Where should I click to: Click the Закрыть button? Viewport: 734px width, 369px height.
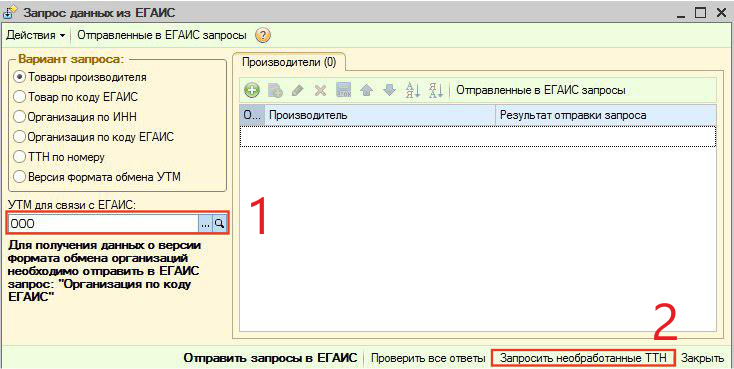pos(702,358)
